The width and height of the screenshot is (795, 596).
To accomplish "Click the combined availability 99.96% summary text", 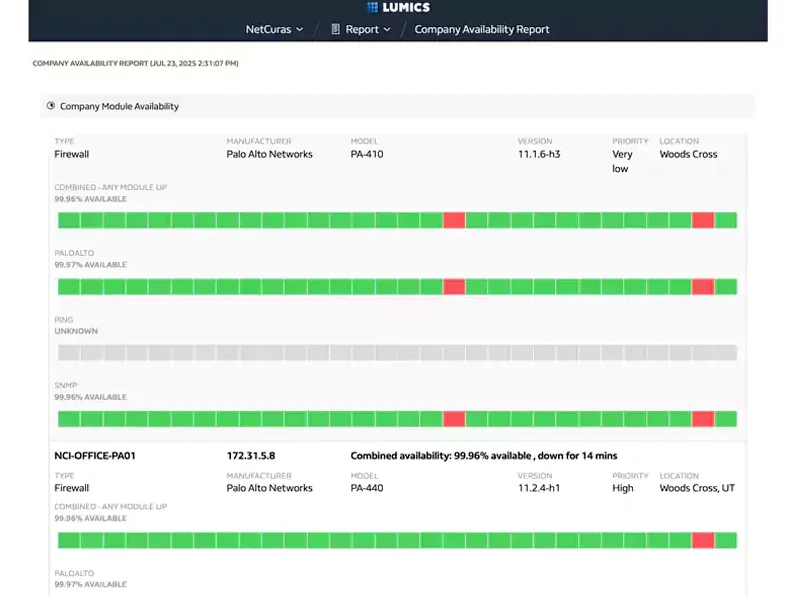I will (484, 456).
